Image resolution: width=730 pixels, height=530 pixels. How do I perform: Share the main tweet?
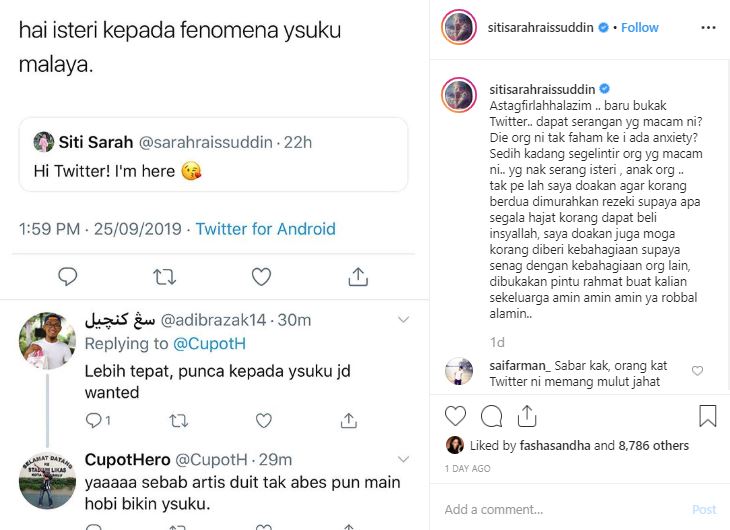point(357,276)
